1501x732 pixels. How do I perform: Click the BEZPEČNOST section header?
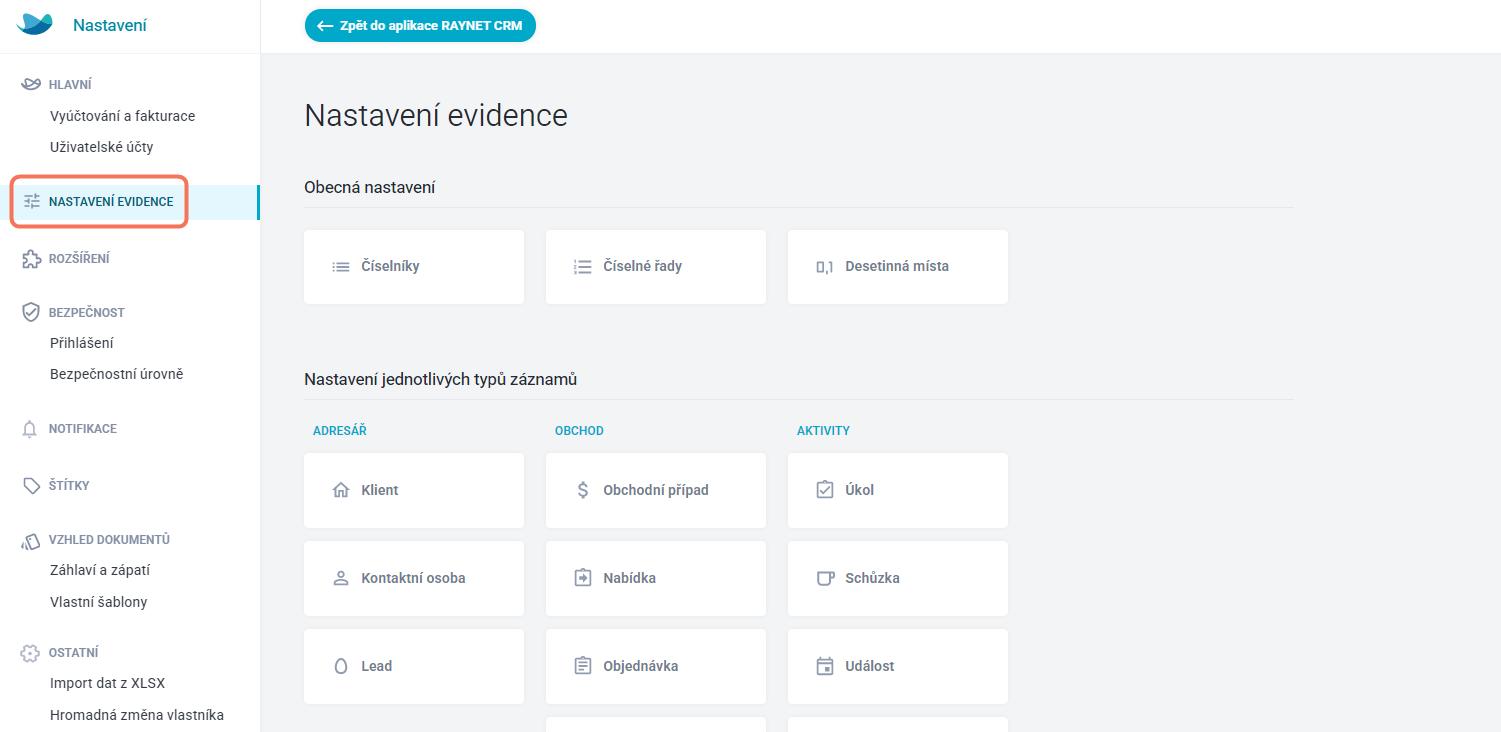click(x=87, y=313)
